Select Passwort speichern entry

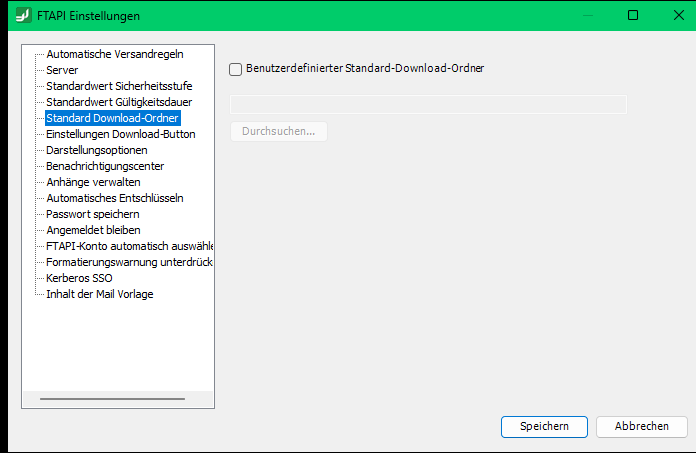(x=93, y=214)
